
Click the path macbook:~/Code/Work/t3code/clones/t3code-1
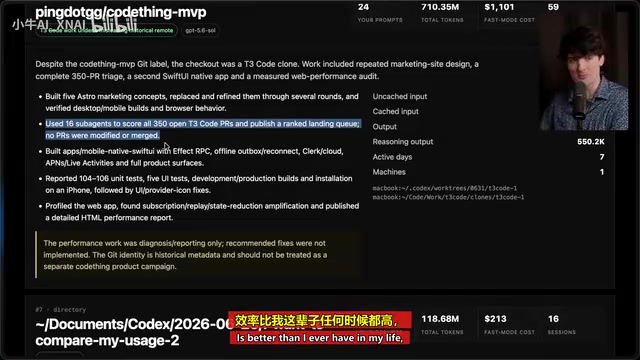tap(448, 197)
